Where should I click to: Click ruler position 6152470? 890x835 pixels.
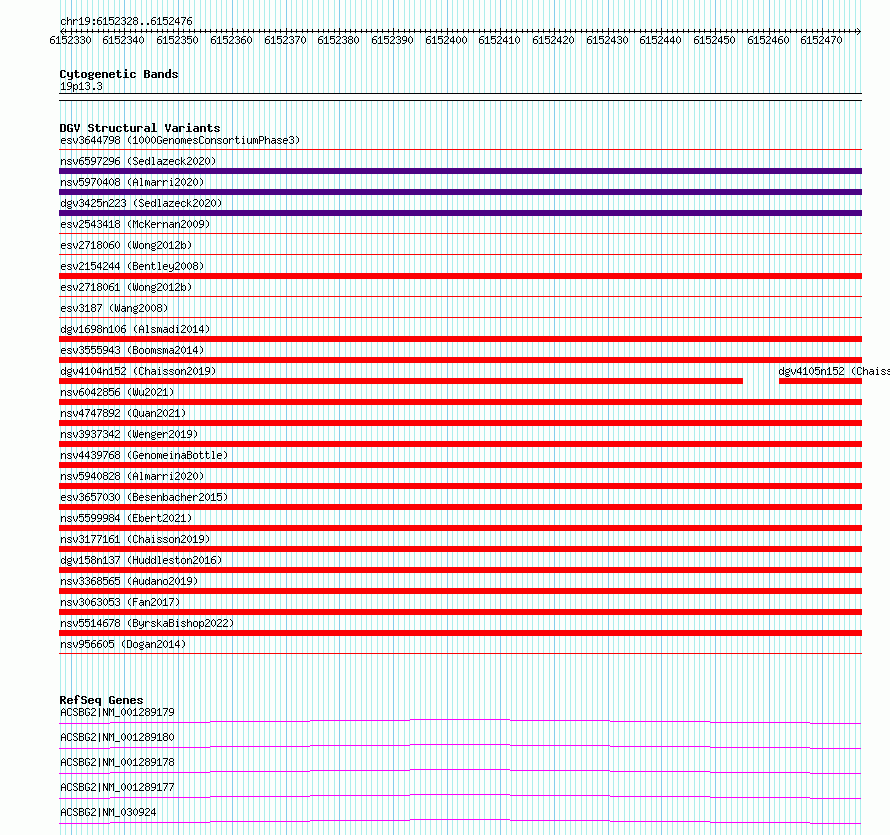click(x=821, y=40)
